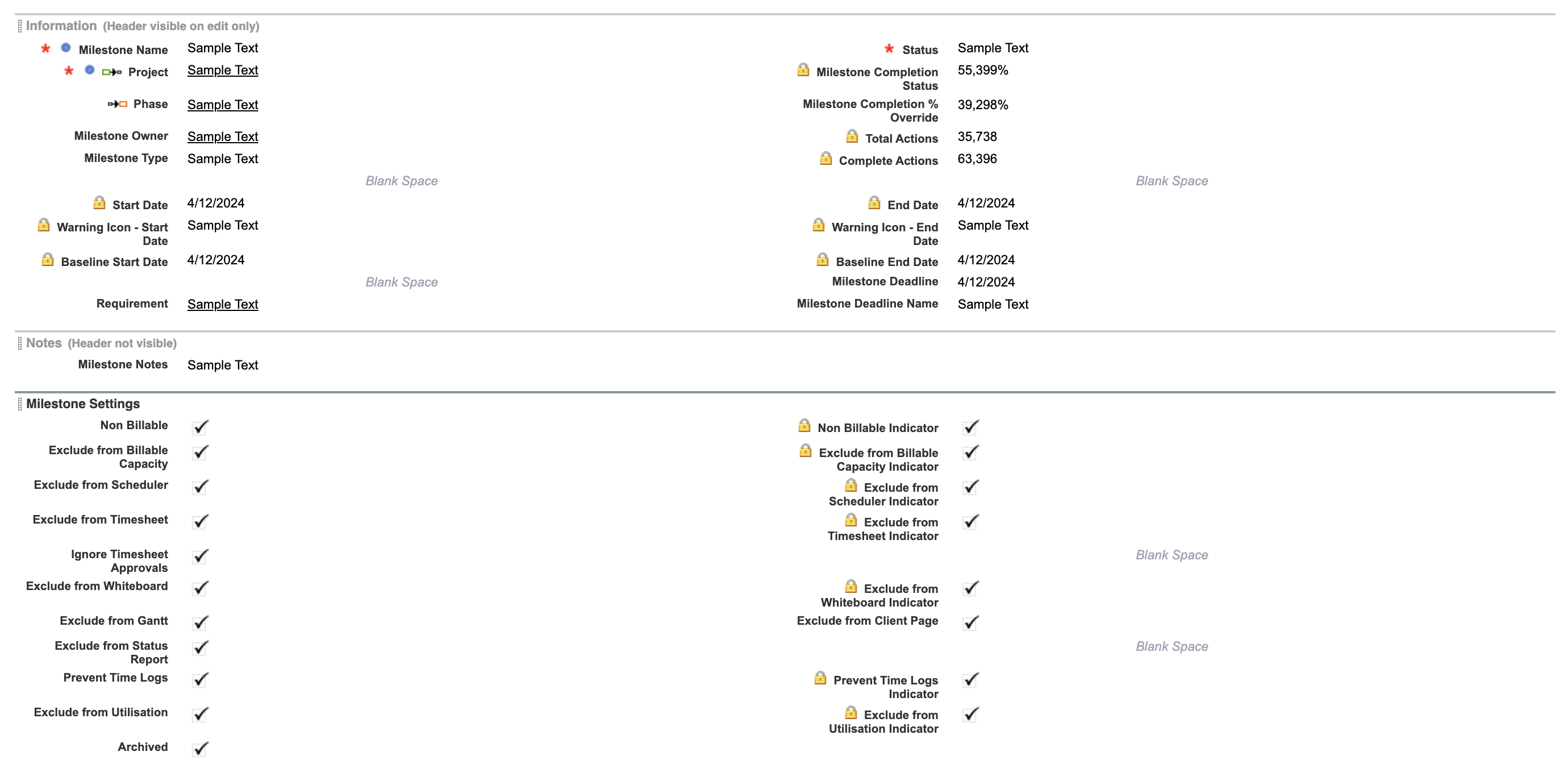Click the lock icon by Non Billable Indicator
Image resolution: width=1568 pixels, height=764 pixels.
[x=804, y=425]
